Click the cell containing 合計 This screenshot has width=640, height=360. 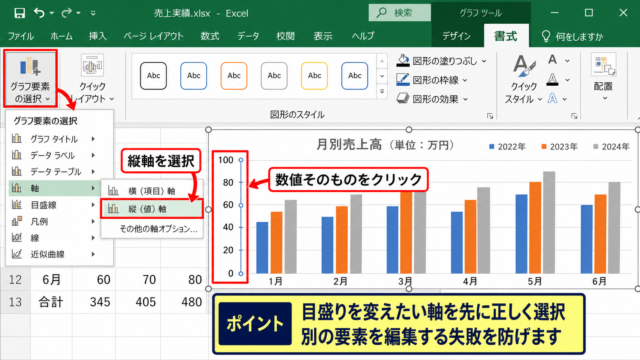[x=51, y=302]
